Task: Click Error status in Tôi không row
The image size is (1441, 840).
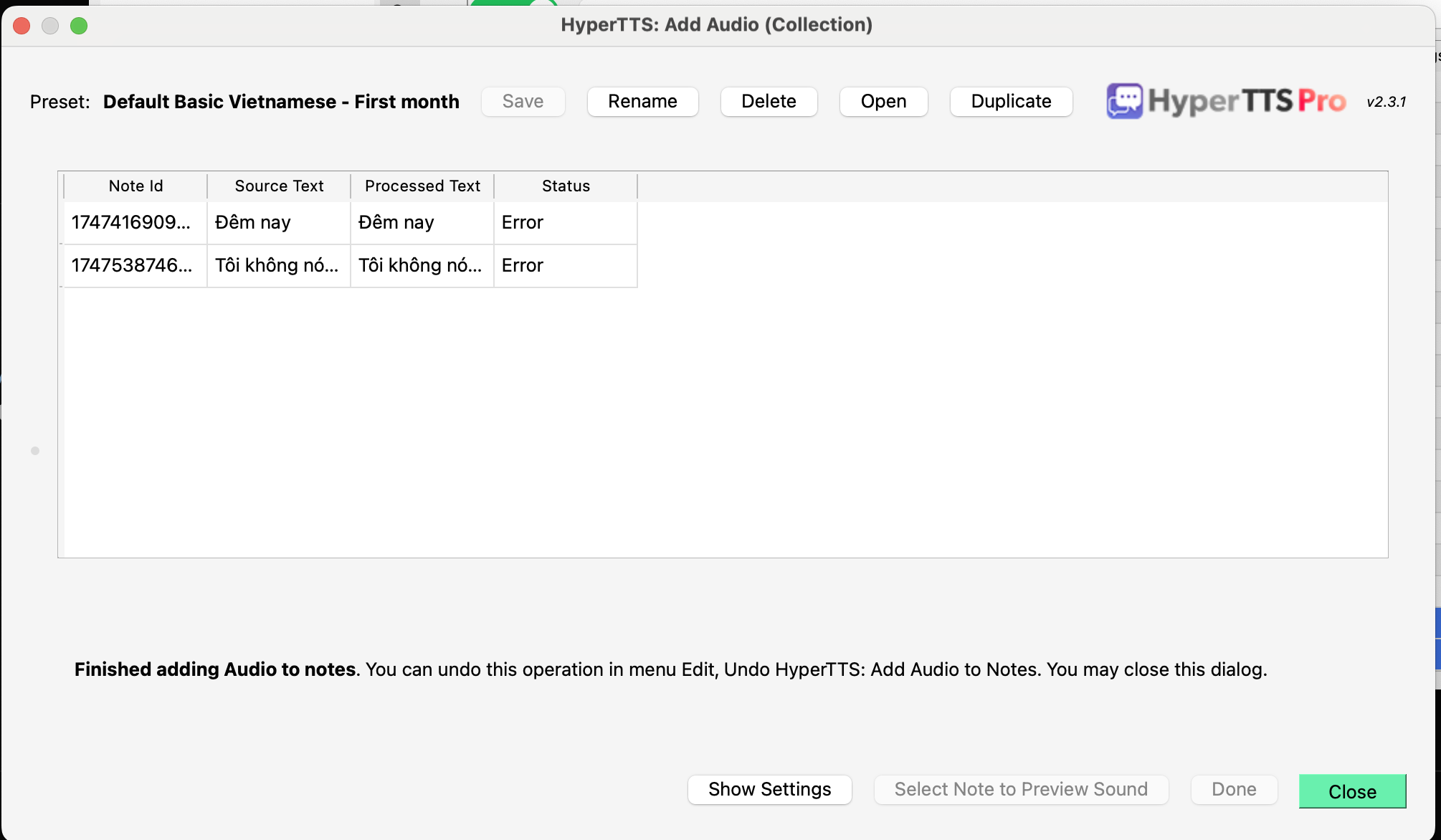Action: [x=566, y=266]
